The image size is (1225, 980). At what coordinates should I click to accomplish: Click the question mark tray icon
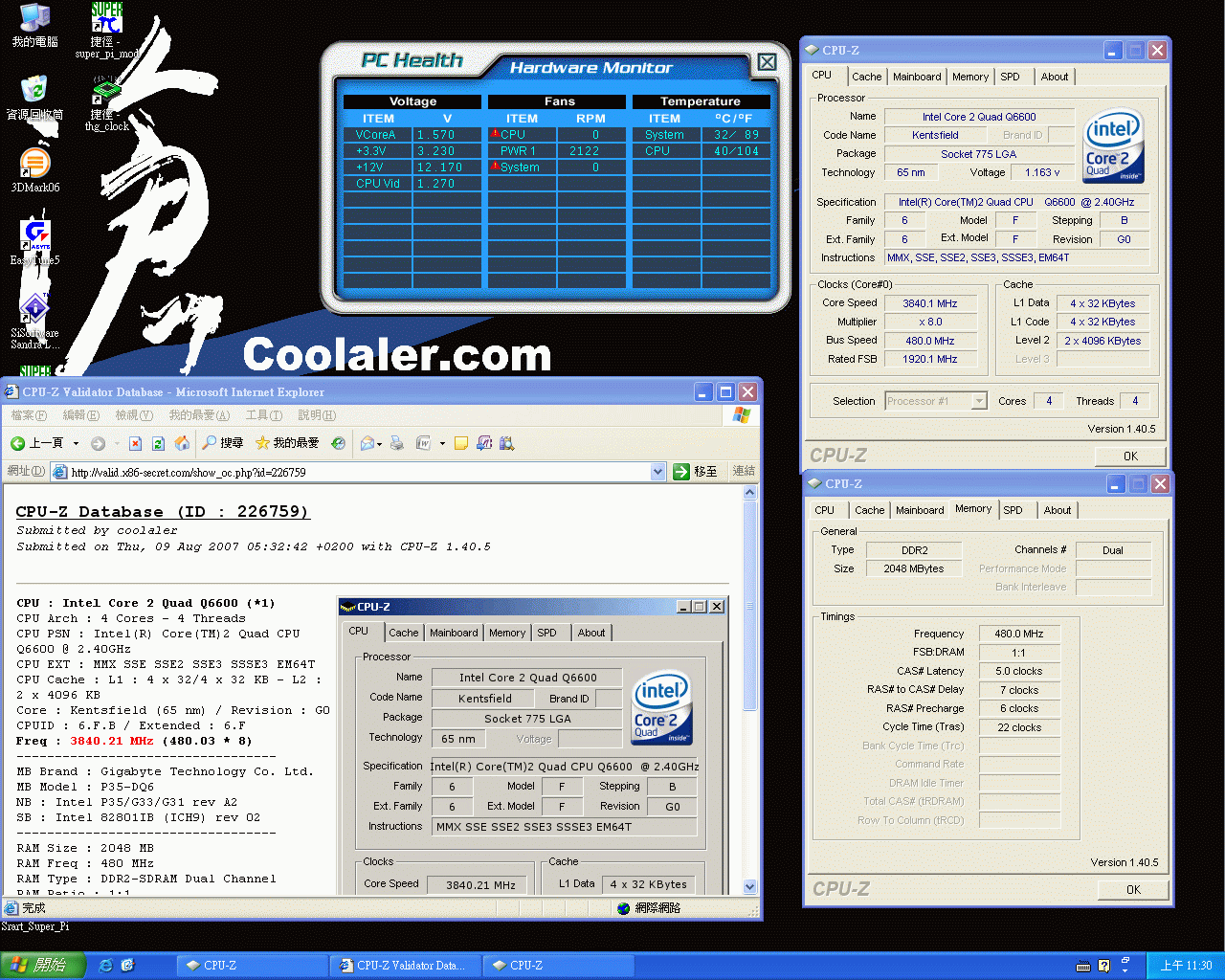click(x=1103, y=966)
